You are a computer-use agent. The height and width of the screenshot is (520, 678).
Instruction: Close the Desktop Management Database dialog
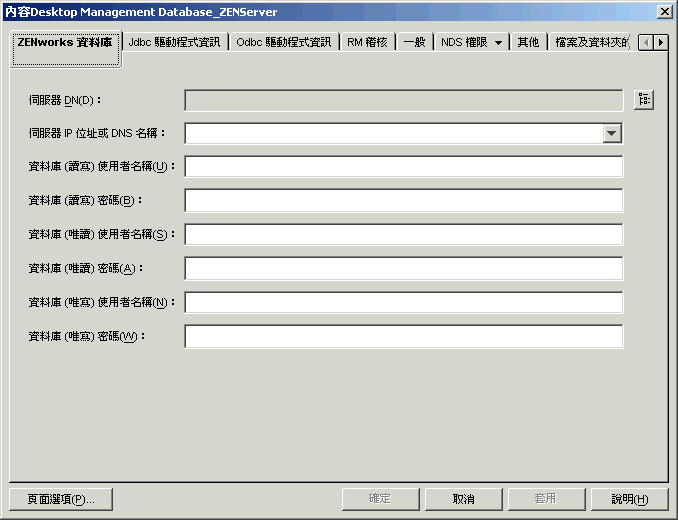coord(664,12)
